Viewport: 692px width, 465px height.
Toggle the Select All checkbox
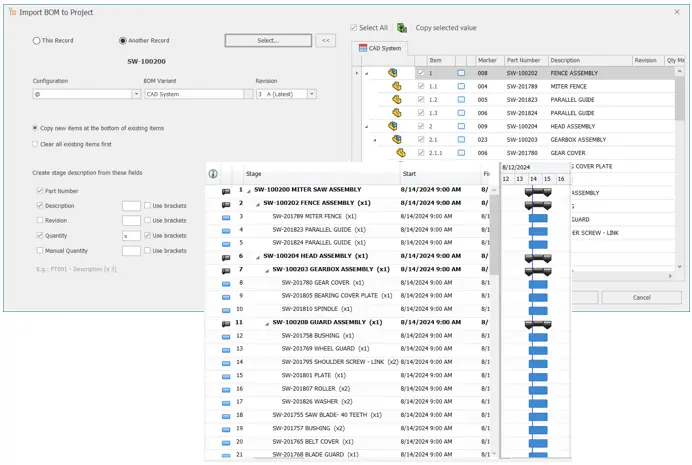(x=355, y=28)
